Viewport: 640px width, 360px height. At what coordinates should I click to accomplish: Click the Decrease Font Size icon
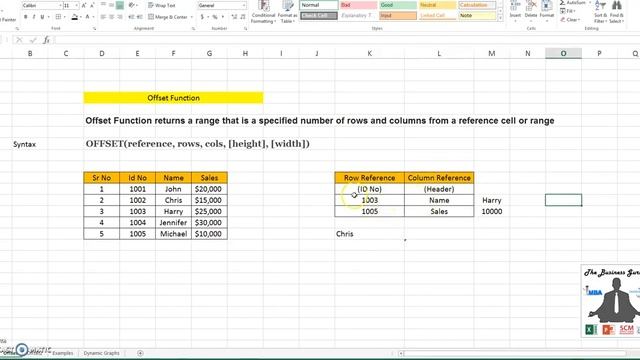[92, 6]
